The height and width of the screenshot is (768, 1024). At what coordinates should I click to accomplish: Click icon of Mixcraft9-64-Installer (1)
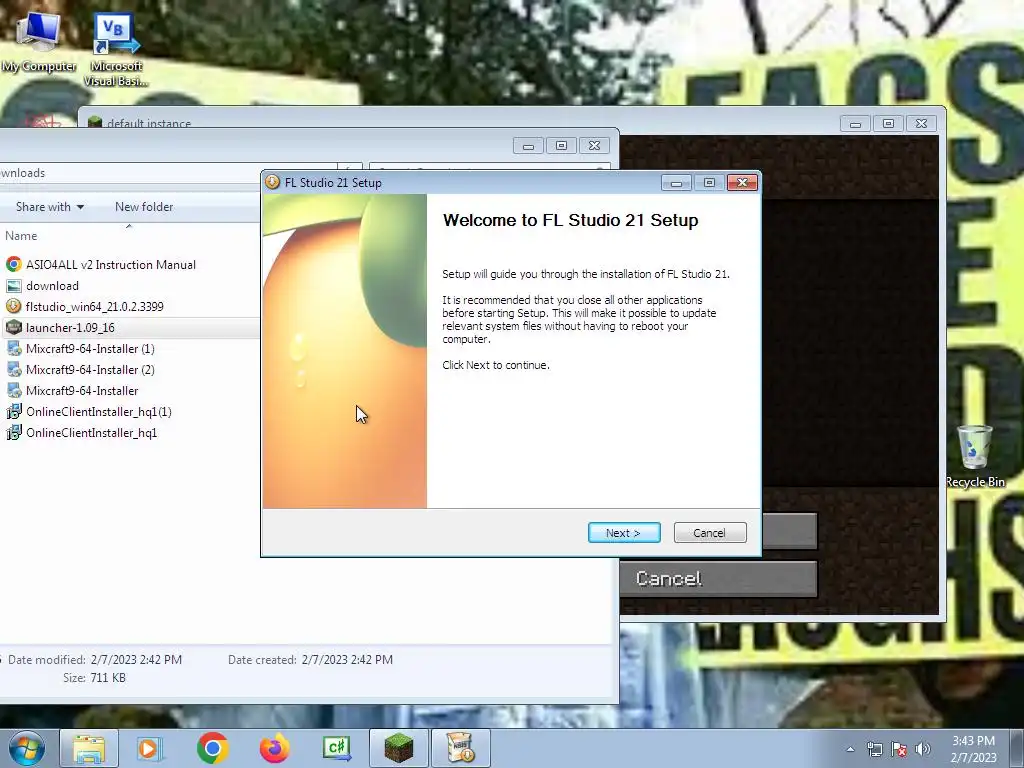(14, 349)
